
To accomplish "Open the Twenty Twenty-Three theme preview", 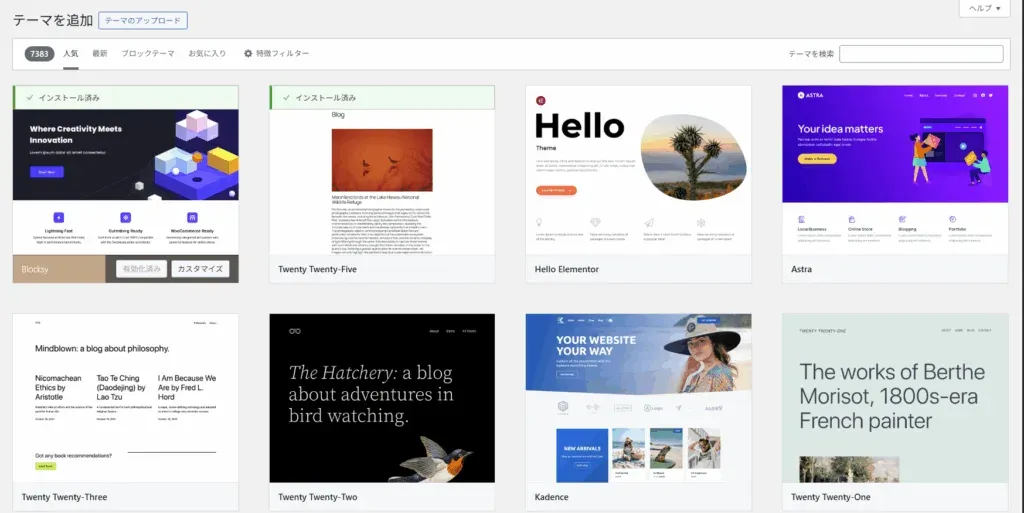I will 125,398.
